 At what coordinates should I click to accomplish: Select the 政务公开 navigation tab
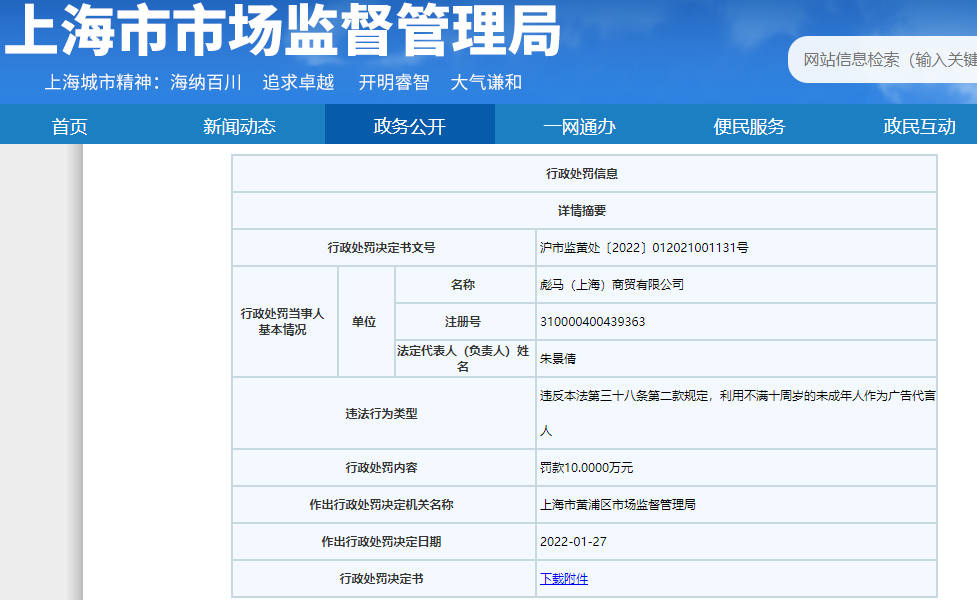409,126
